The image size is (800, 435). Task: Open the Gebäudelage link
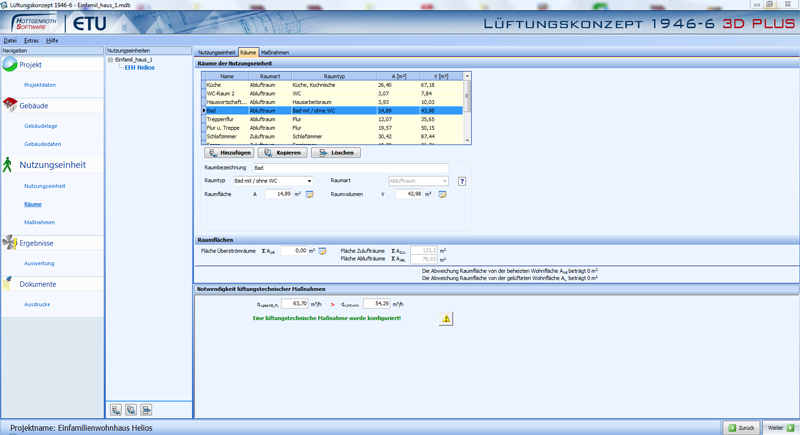(40, 126)
